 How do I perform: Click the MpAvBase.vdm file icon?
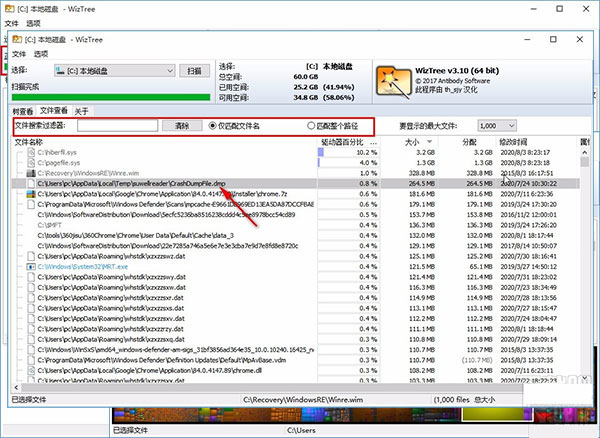(x=31, y=360)
